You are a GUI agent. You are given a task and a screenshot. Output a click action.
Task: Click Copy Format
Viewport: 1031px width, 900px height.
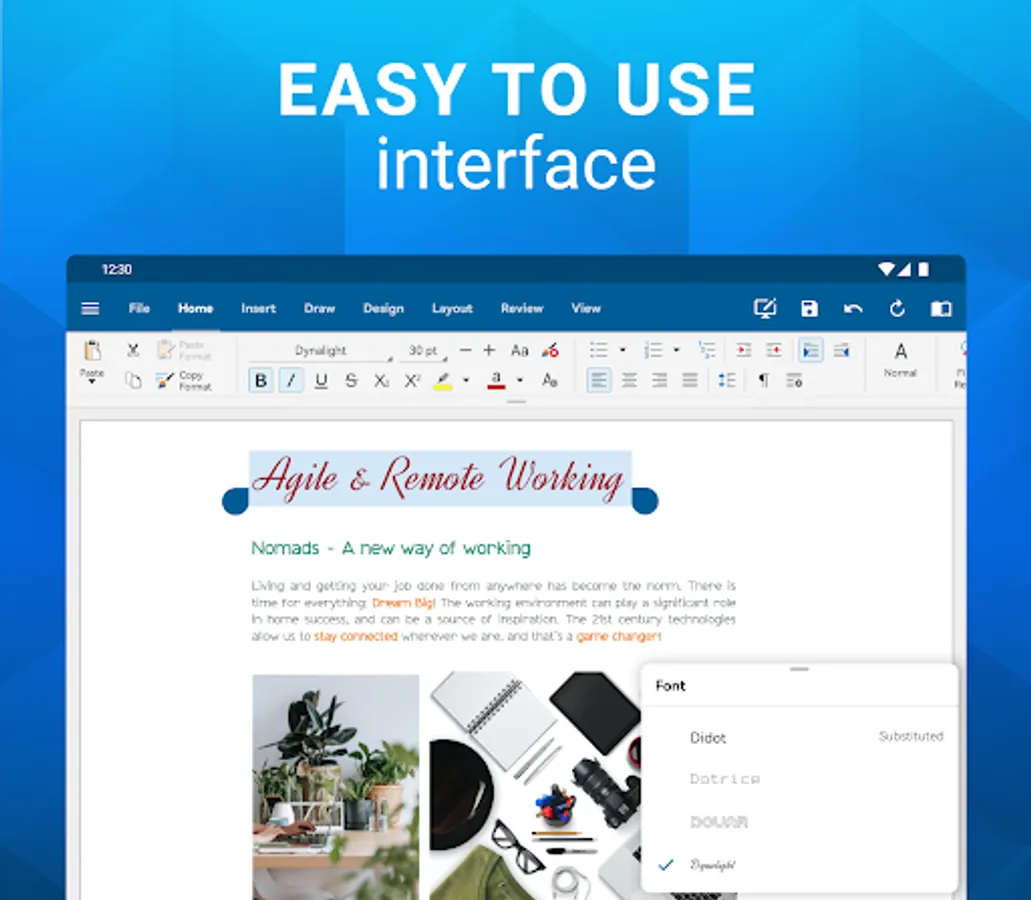[x=184, y=381]
